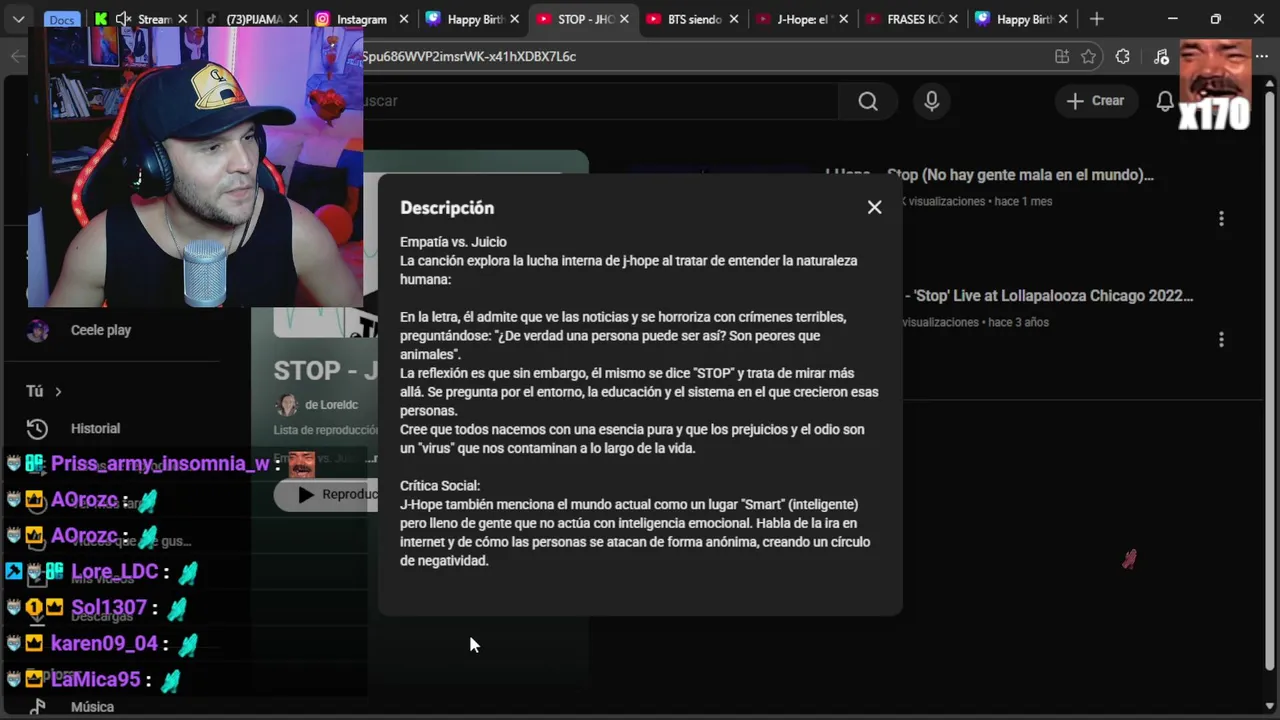Viewport: 1280px width, 720px height.
Task: Open Historial in the sidebar
Action: pyautogui.click(x=95, y=428)
